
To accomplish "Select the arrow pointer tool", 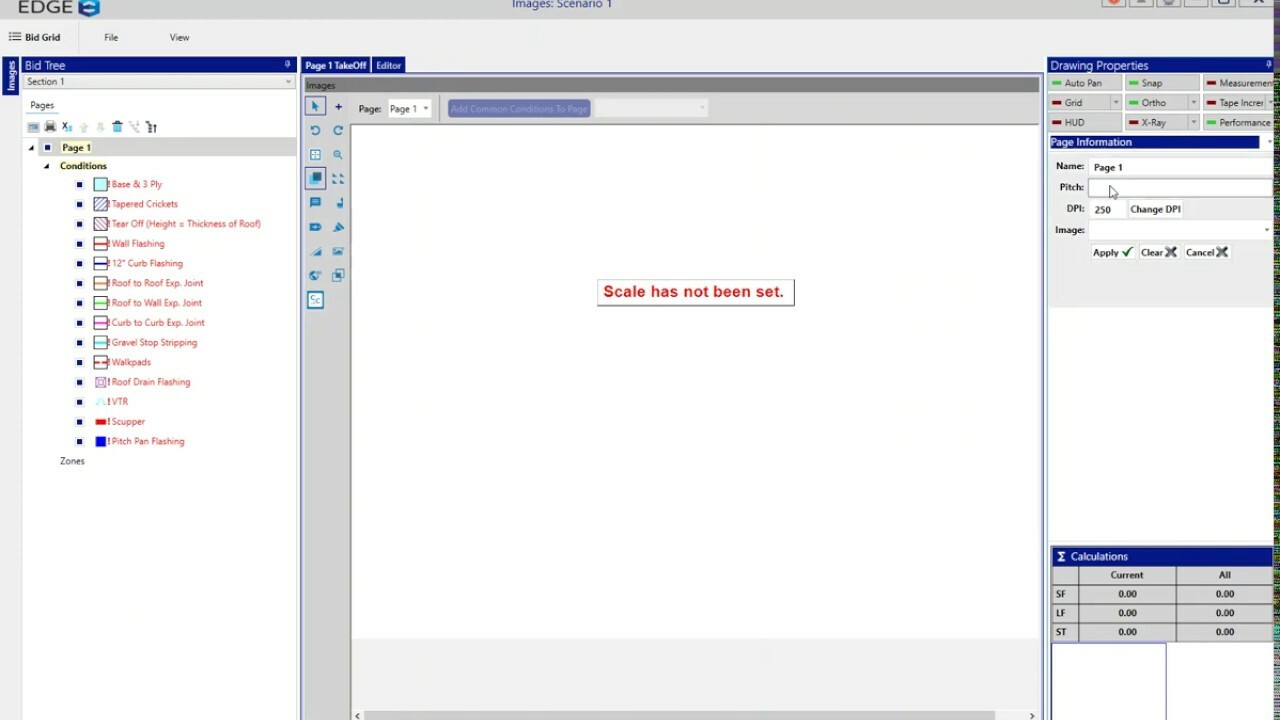I will (315, 107).
